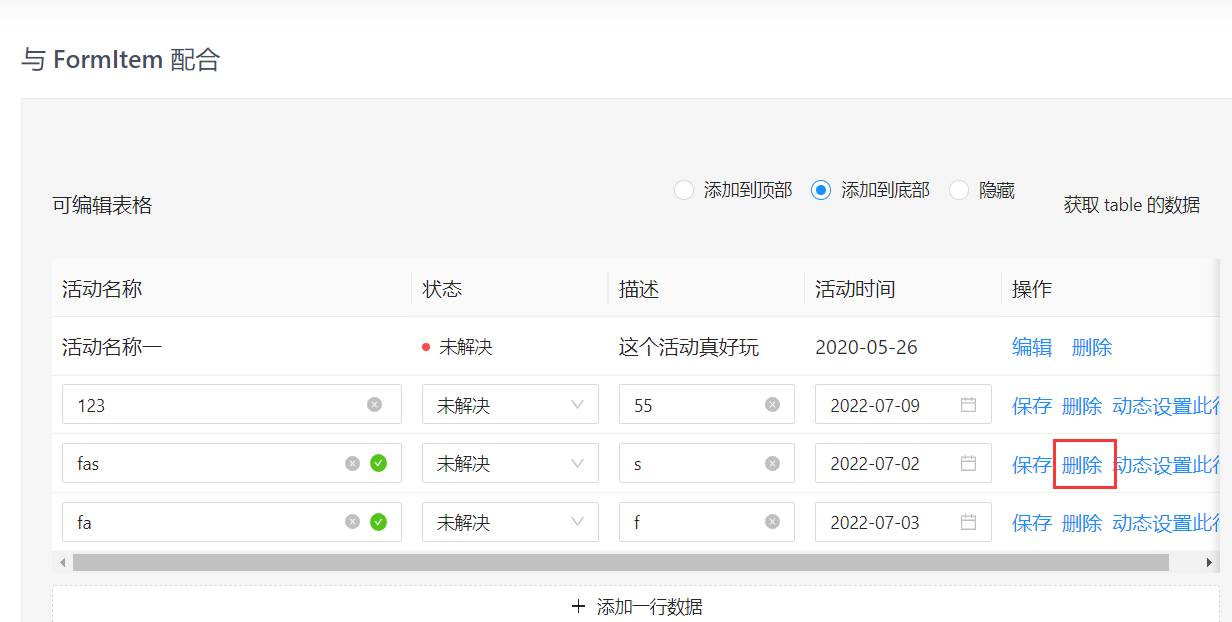Click 保存 in the 123 row
1232x622 pixels.
pyautogui.click(x=1032, y=406)
